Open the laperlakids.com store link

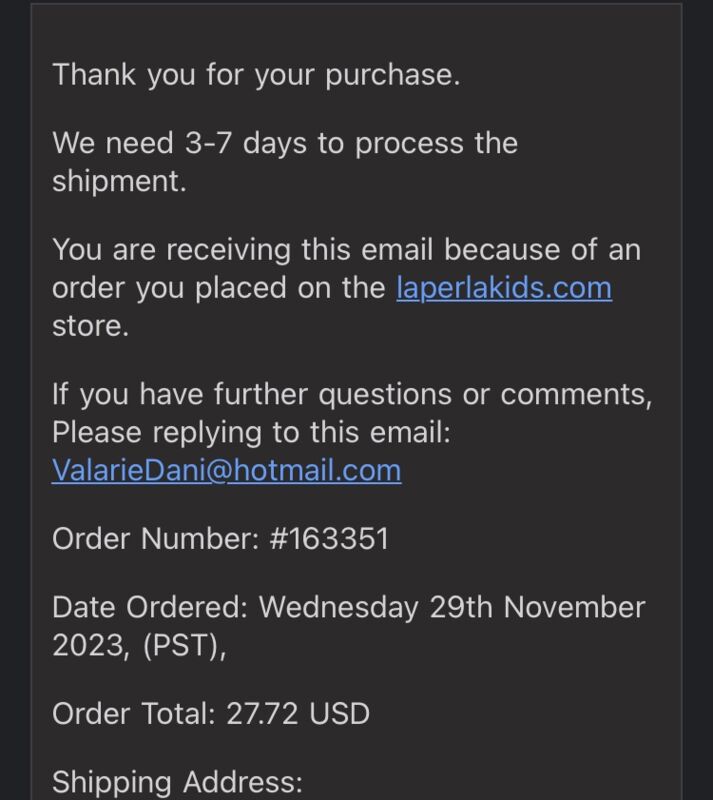(x=504, y=288)
